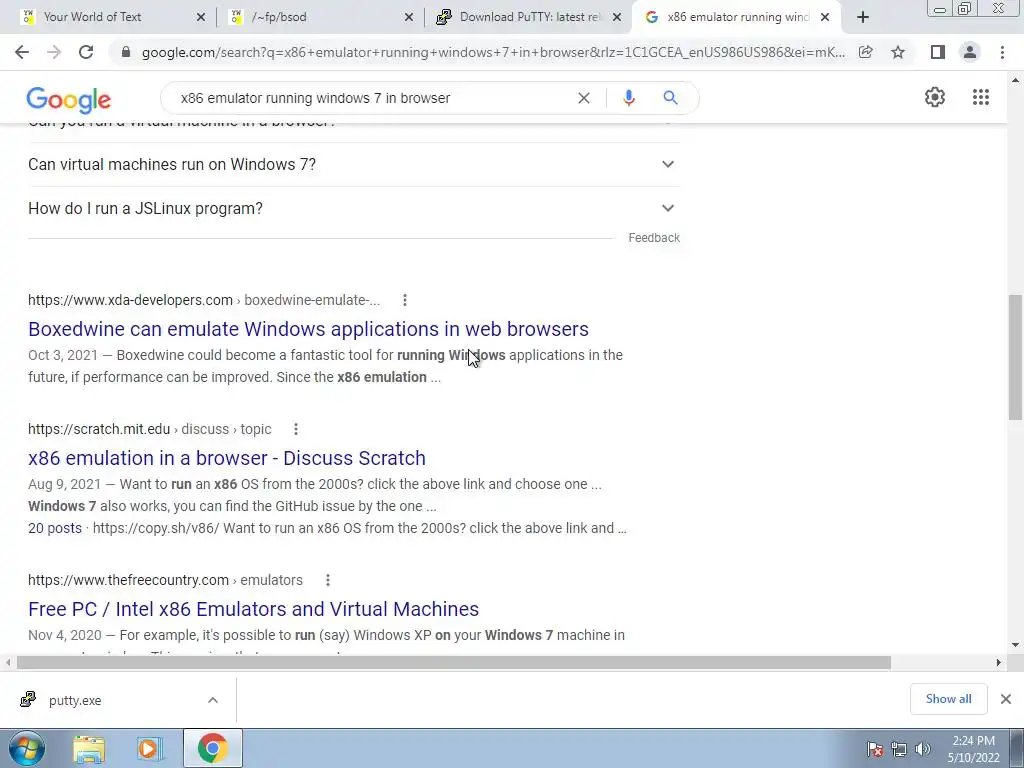The height and width of the screenshot is (768, 1024).
Task: Click the '20 posts' link
Action: click(55, 528)
